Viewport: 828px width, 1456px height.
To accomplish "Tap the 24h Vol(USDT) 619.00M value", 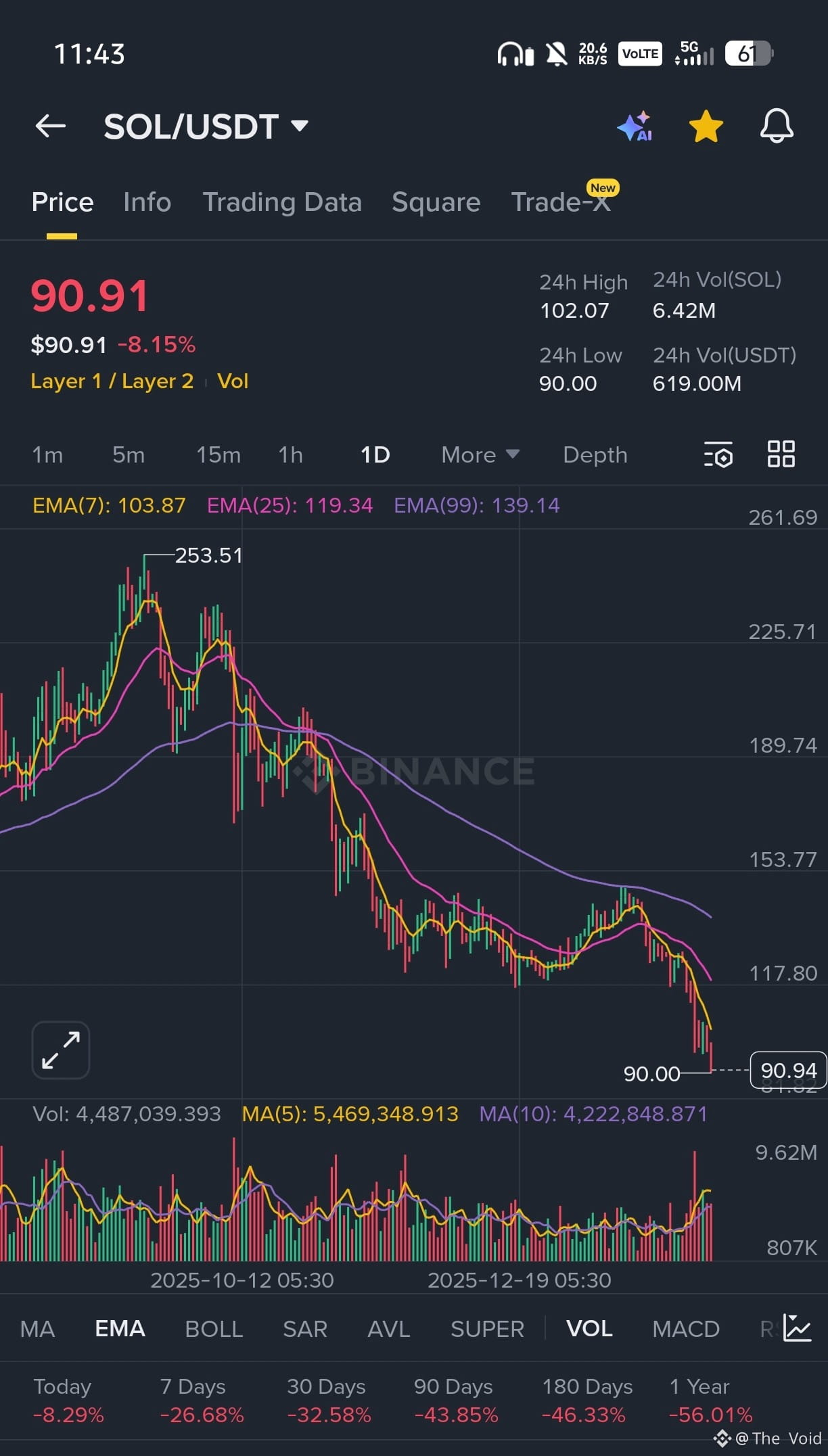I will coord(697,383).
